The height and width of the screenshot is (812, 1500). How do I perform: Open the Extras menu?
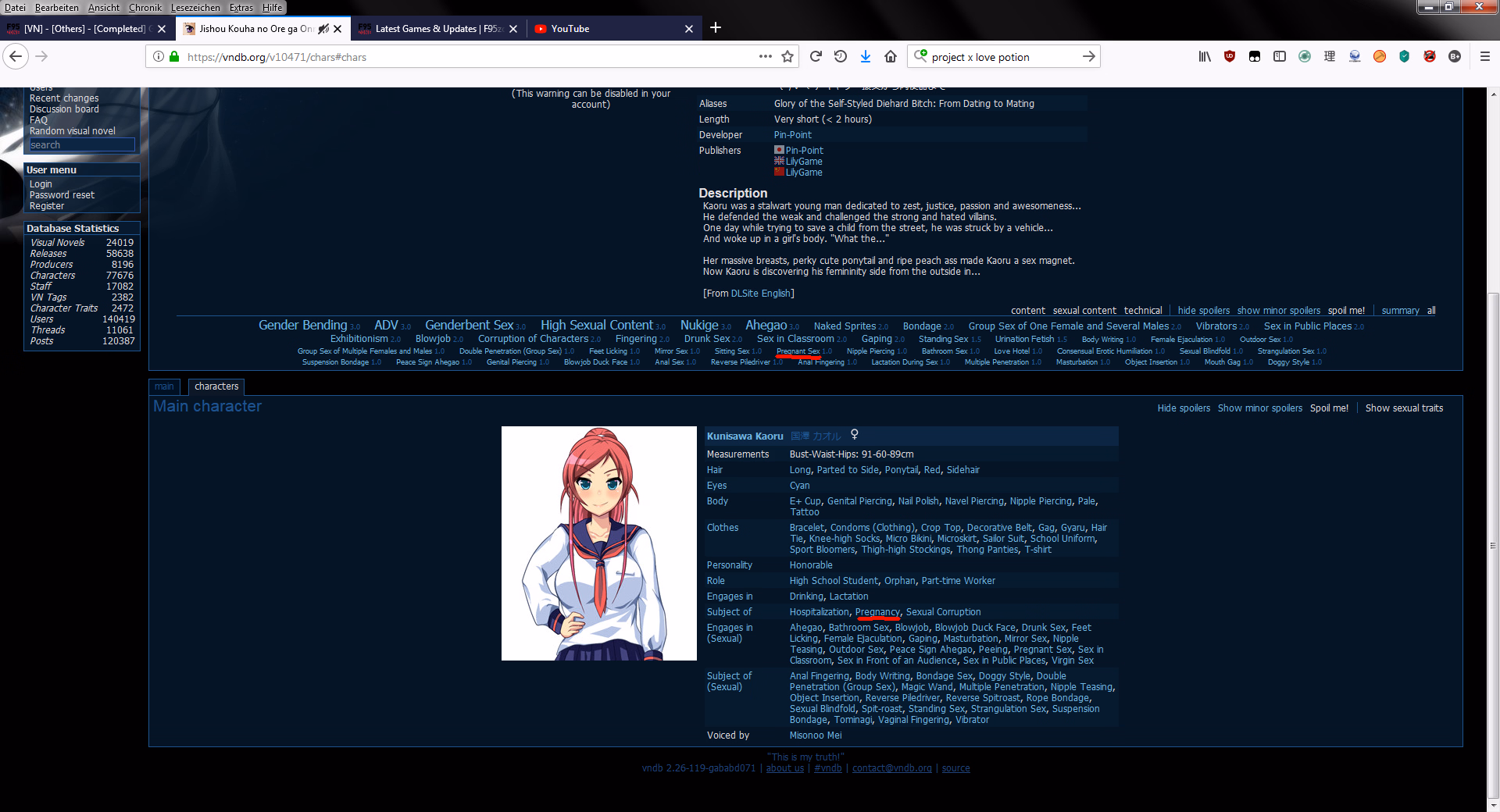241,7
